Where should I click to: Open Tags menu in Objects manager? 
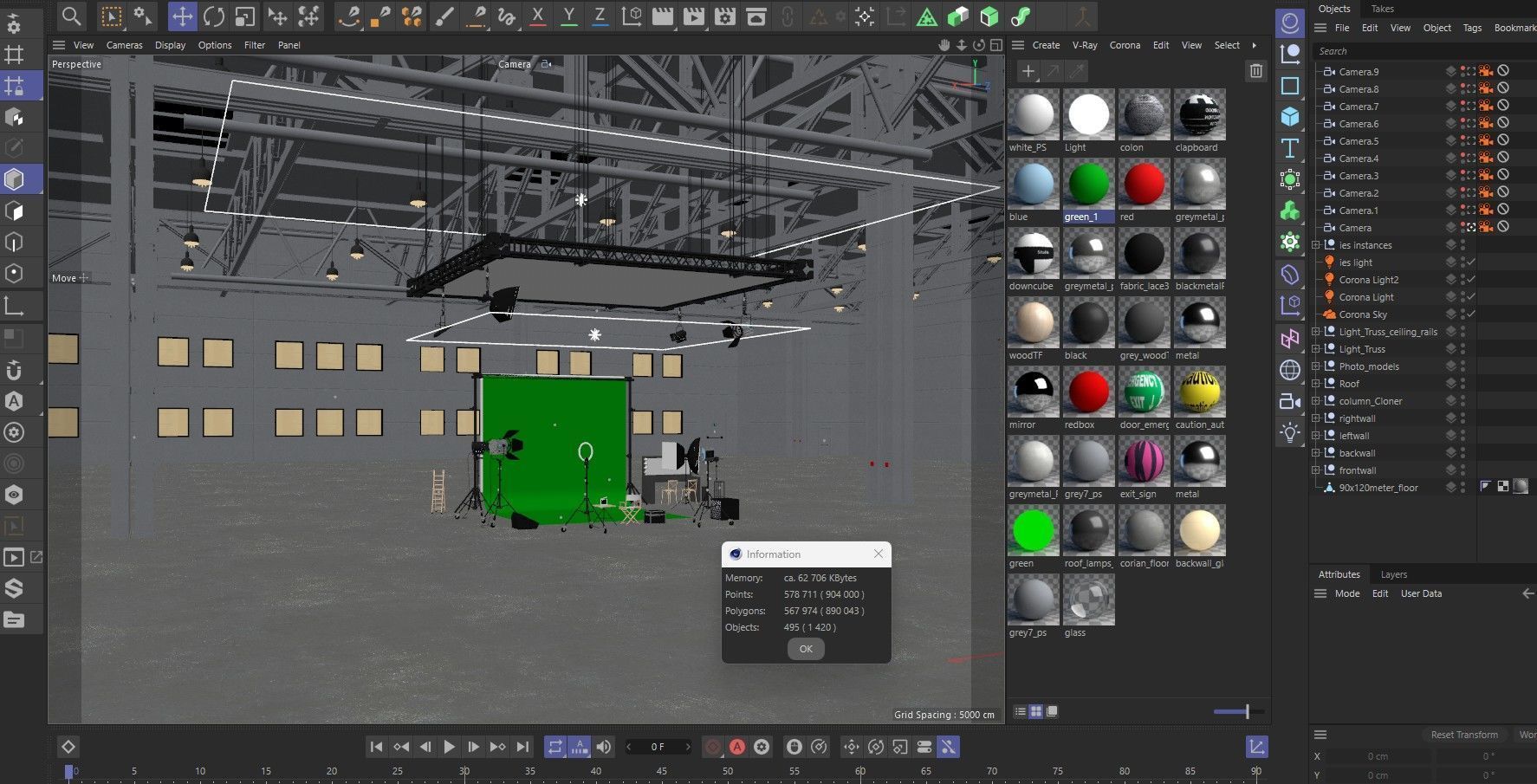click(x=1472, y=28)
